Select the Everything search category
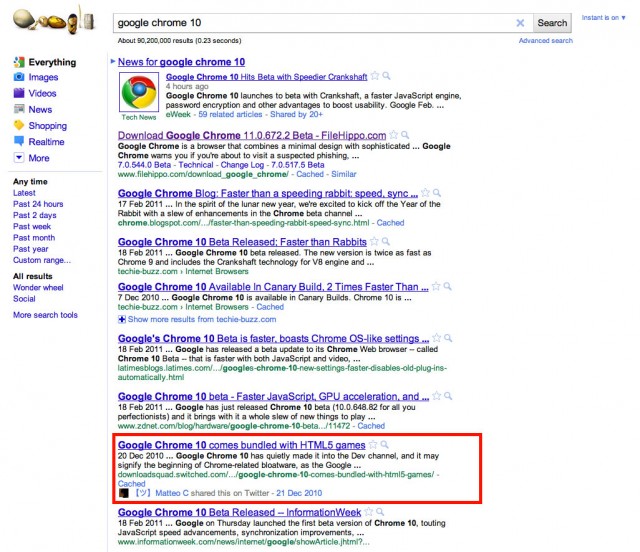 pos(52,62)
